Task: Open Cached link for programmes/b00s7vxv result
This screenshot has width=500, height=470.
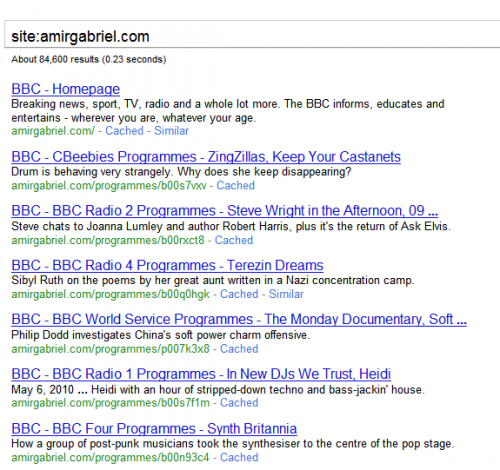Action: (x=235, y=185)
